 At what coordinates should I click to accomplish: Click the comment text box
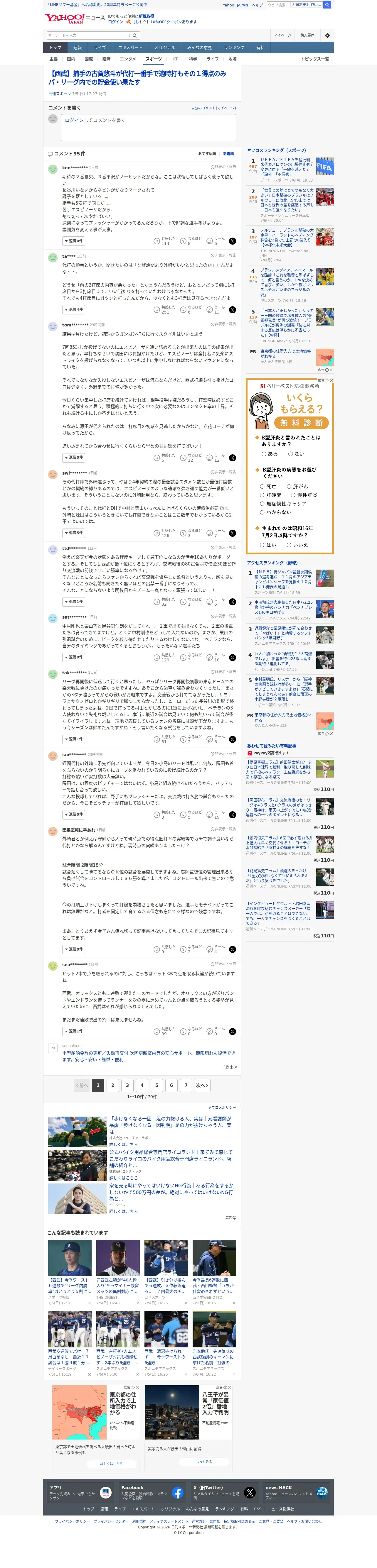pyautogui.click(x=149, y=127)
